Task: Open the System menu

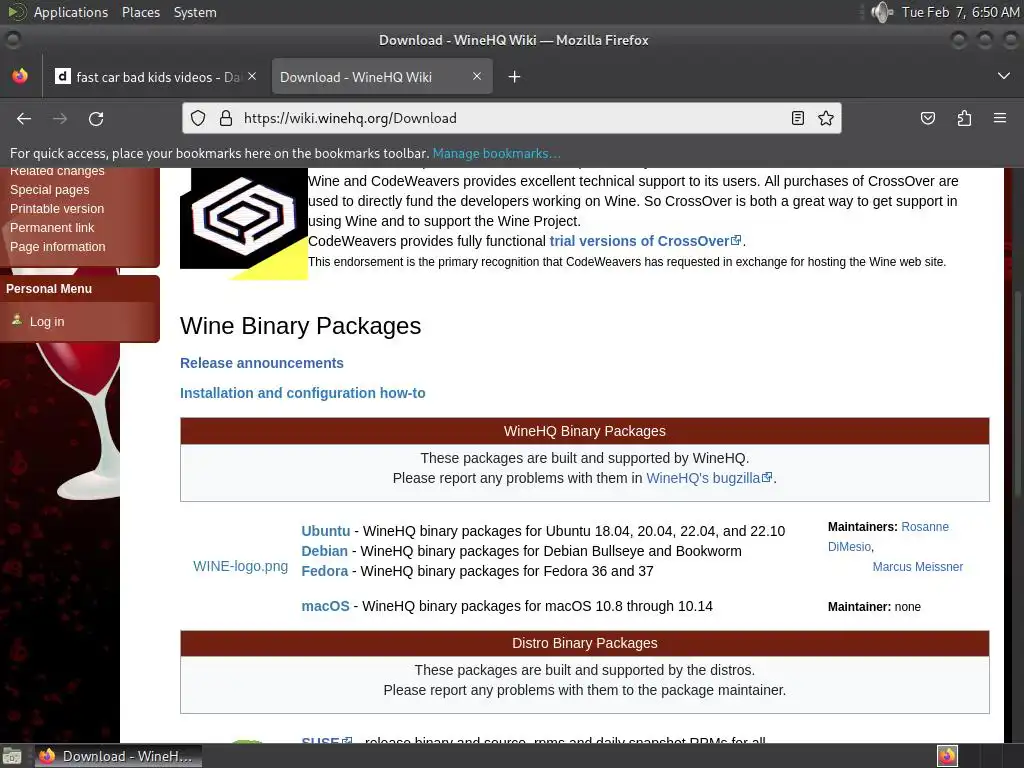Action: point(195,12)
